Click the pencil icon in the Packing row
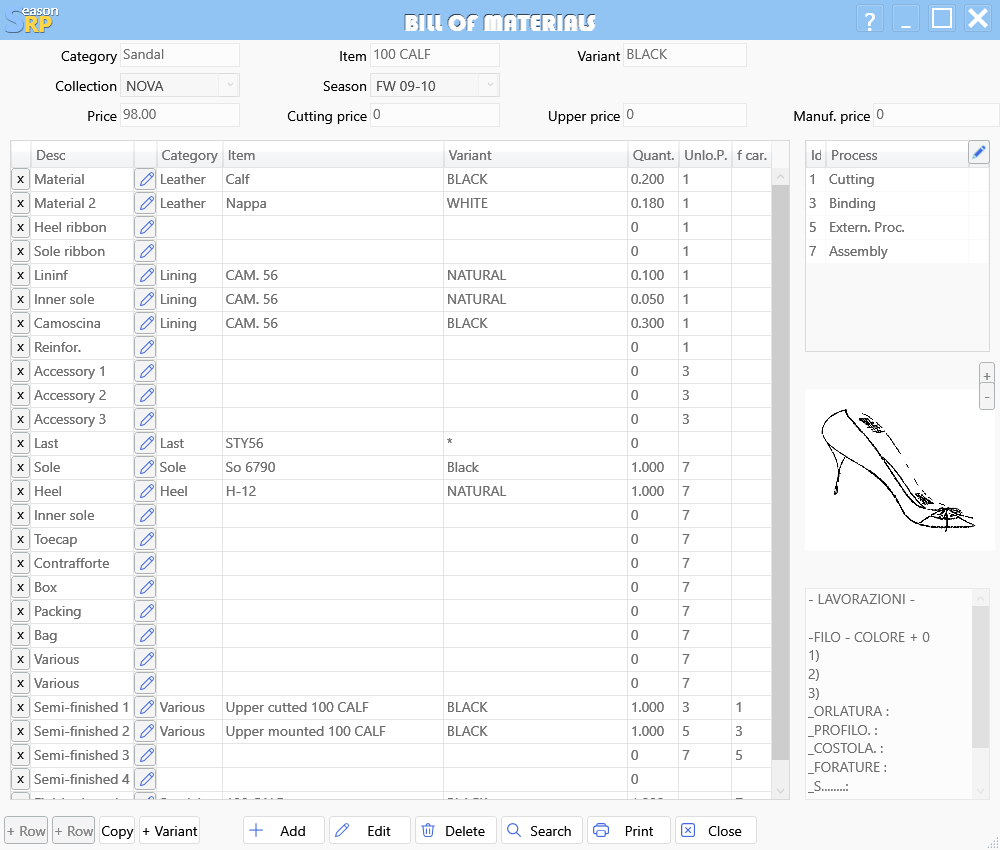The image size is (1000, 850). (x=146, y=612)
